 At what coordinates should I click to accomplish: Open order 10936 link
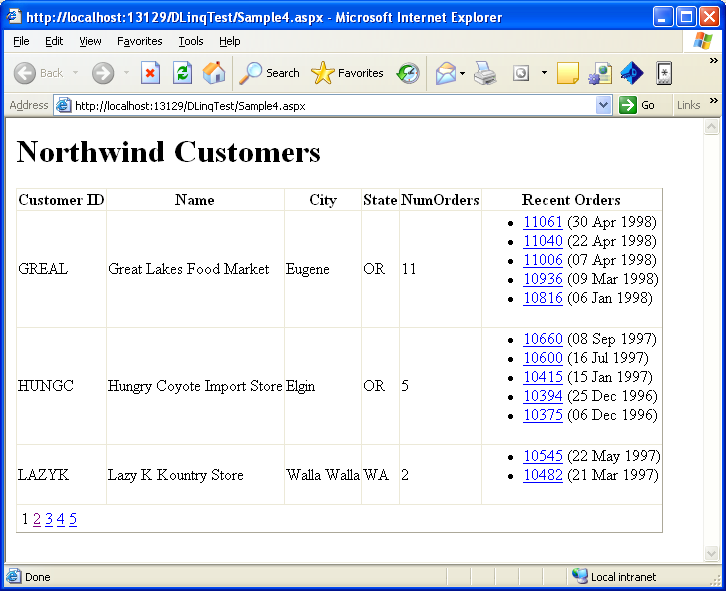(543, 279)
